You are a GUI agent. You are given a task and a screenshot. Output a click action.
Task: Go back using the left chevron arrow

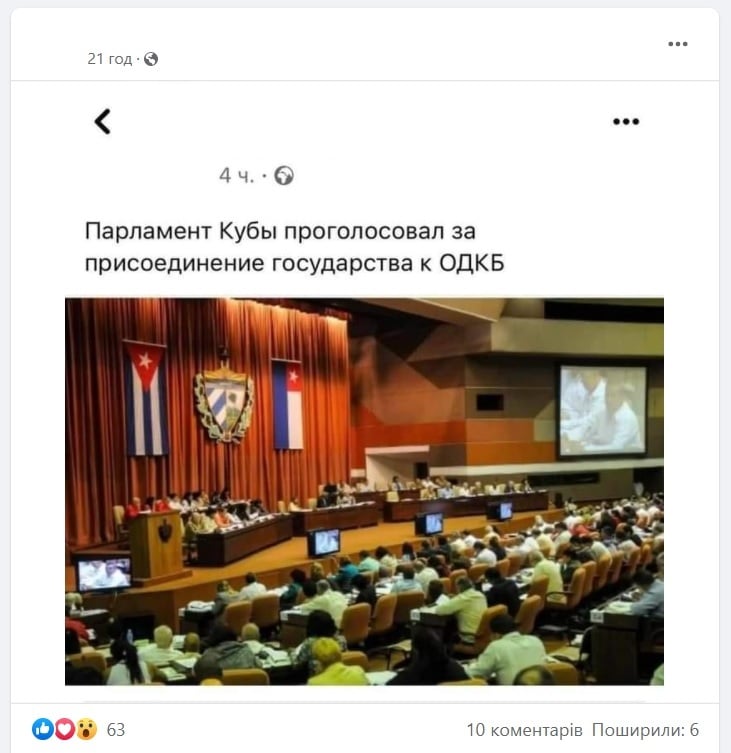(102, 121)
